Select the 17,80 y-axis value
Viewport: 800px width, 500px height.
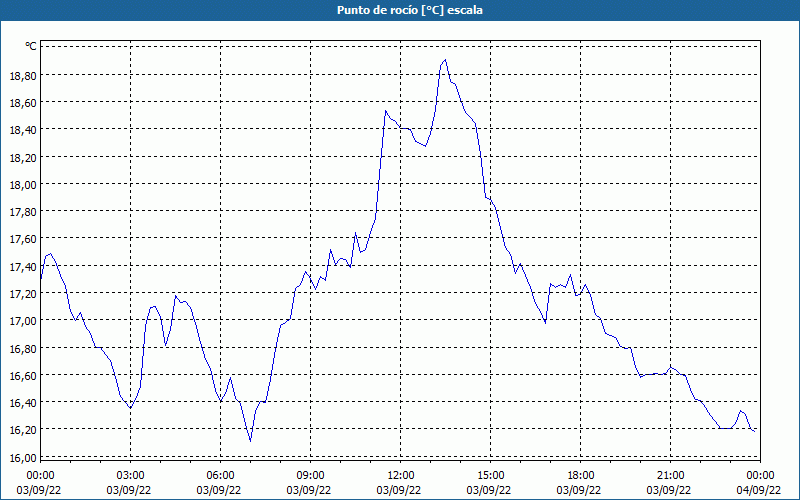(x=23, y=212)
